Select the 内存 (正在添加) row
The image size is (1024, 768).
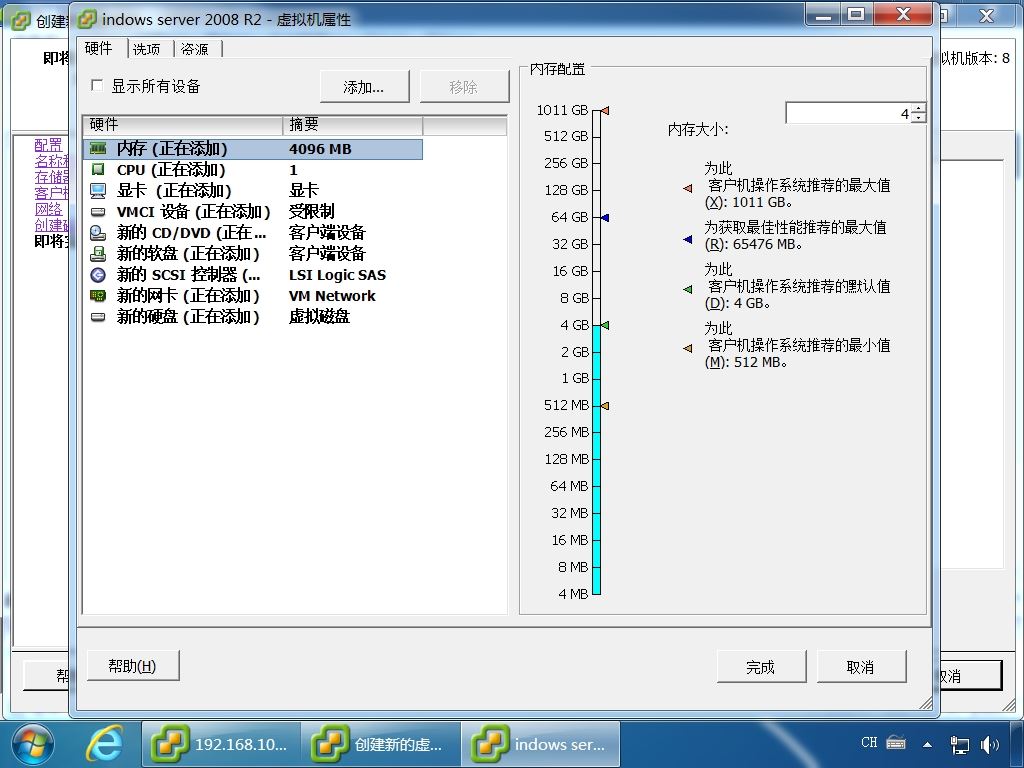pos(253,149)
